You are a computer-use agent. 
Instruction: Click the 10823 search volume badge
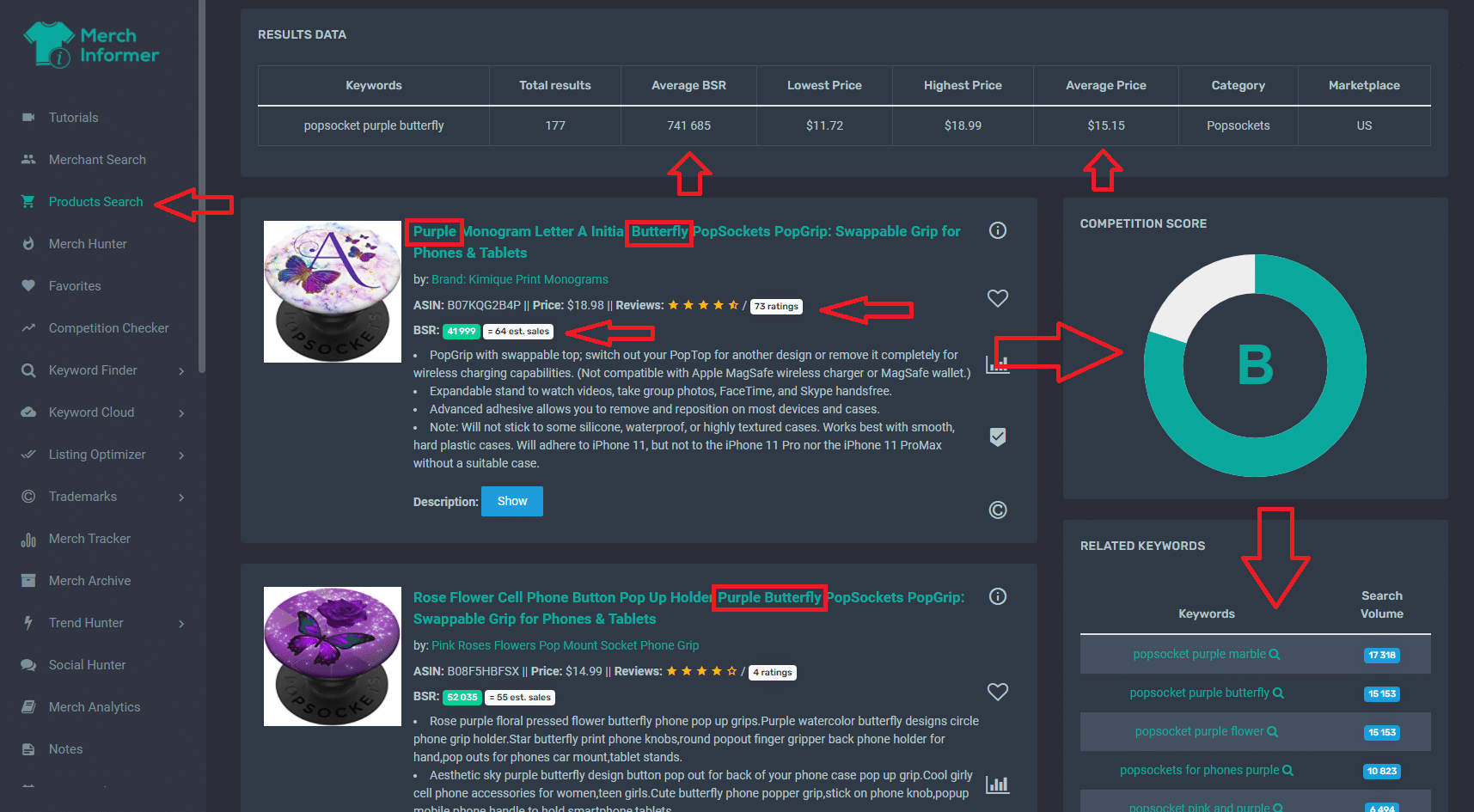[1382, 771]
